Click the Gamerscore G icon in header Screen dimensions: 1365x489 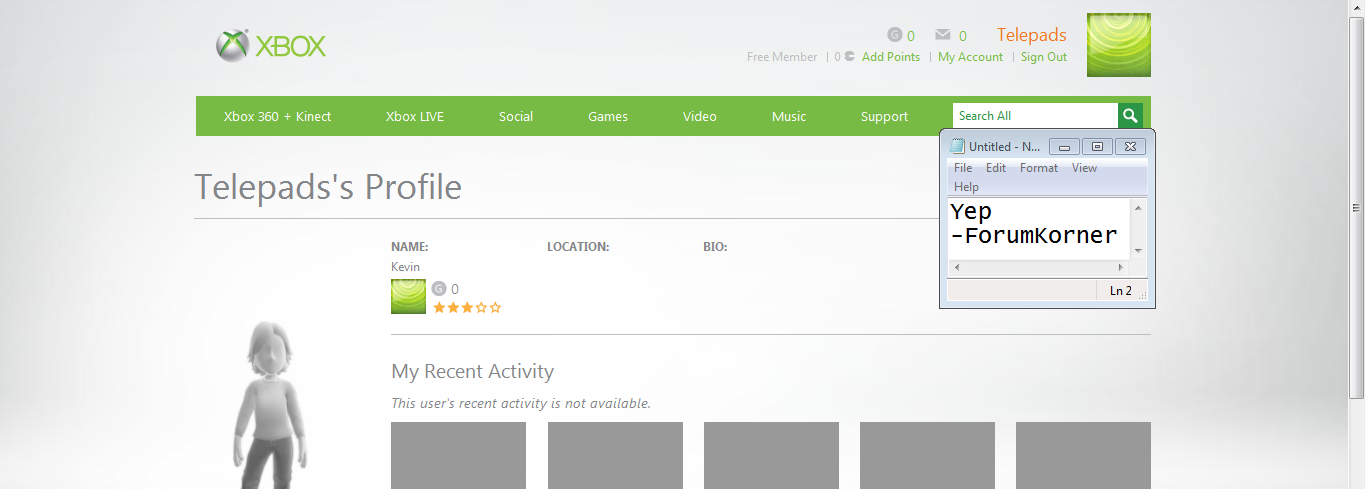coord(895,35)
